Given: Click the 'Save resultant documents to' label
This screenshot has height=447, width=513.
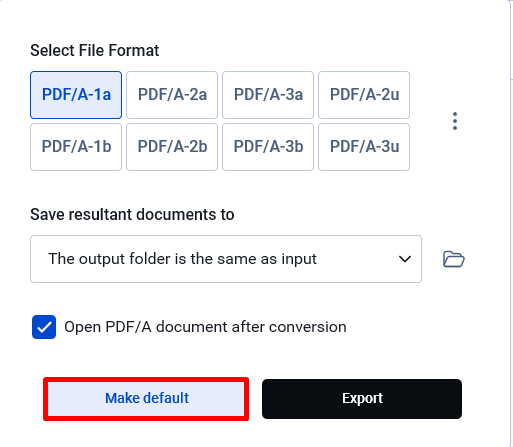Looking at the screenshot, I should [132, 214].
